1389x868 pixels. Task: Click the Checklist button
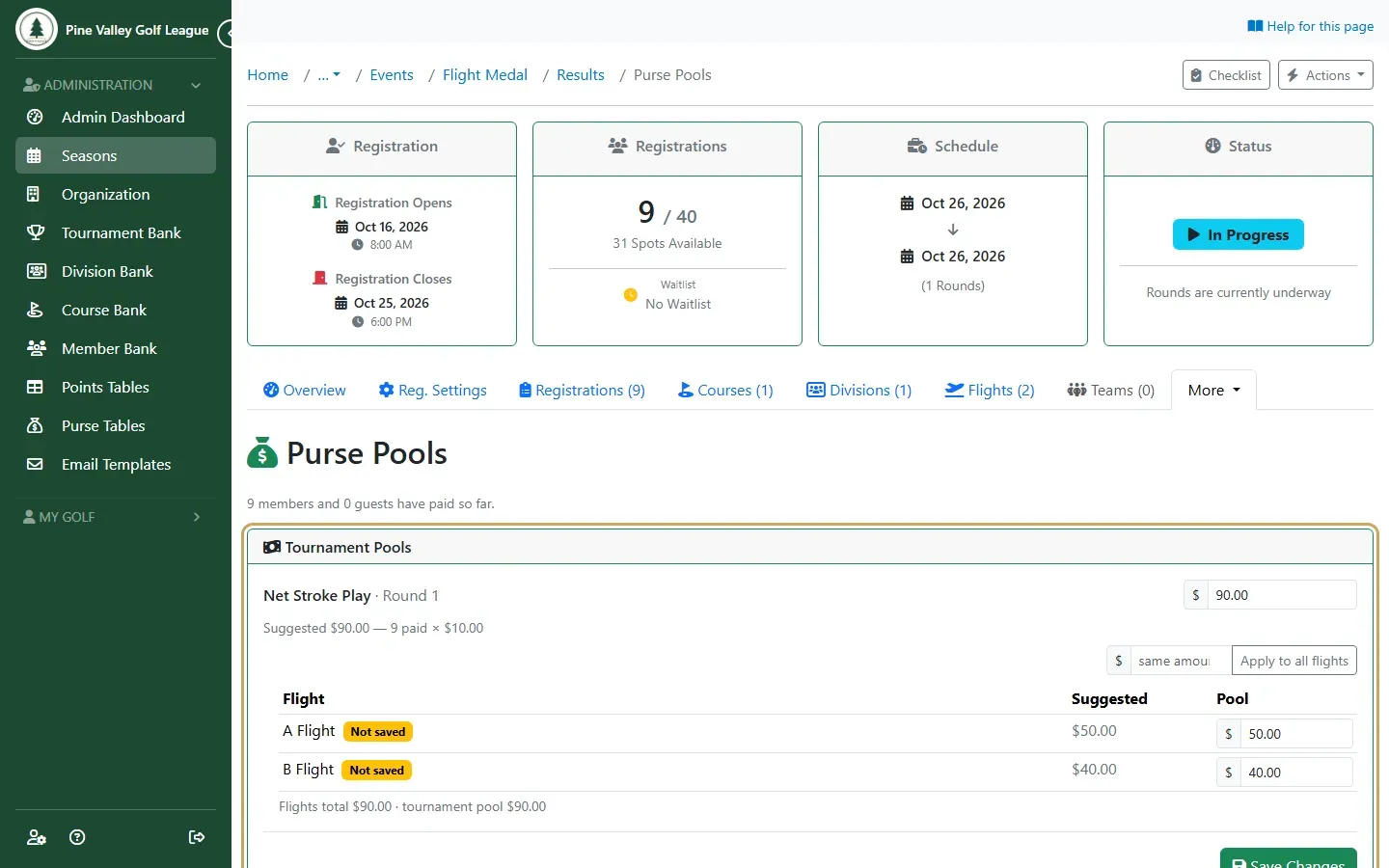[x=1226, y=75]
